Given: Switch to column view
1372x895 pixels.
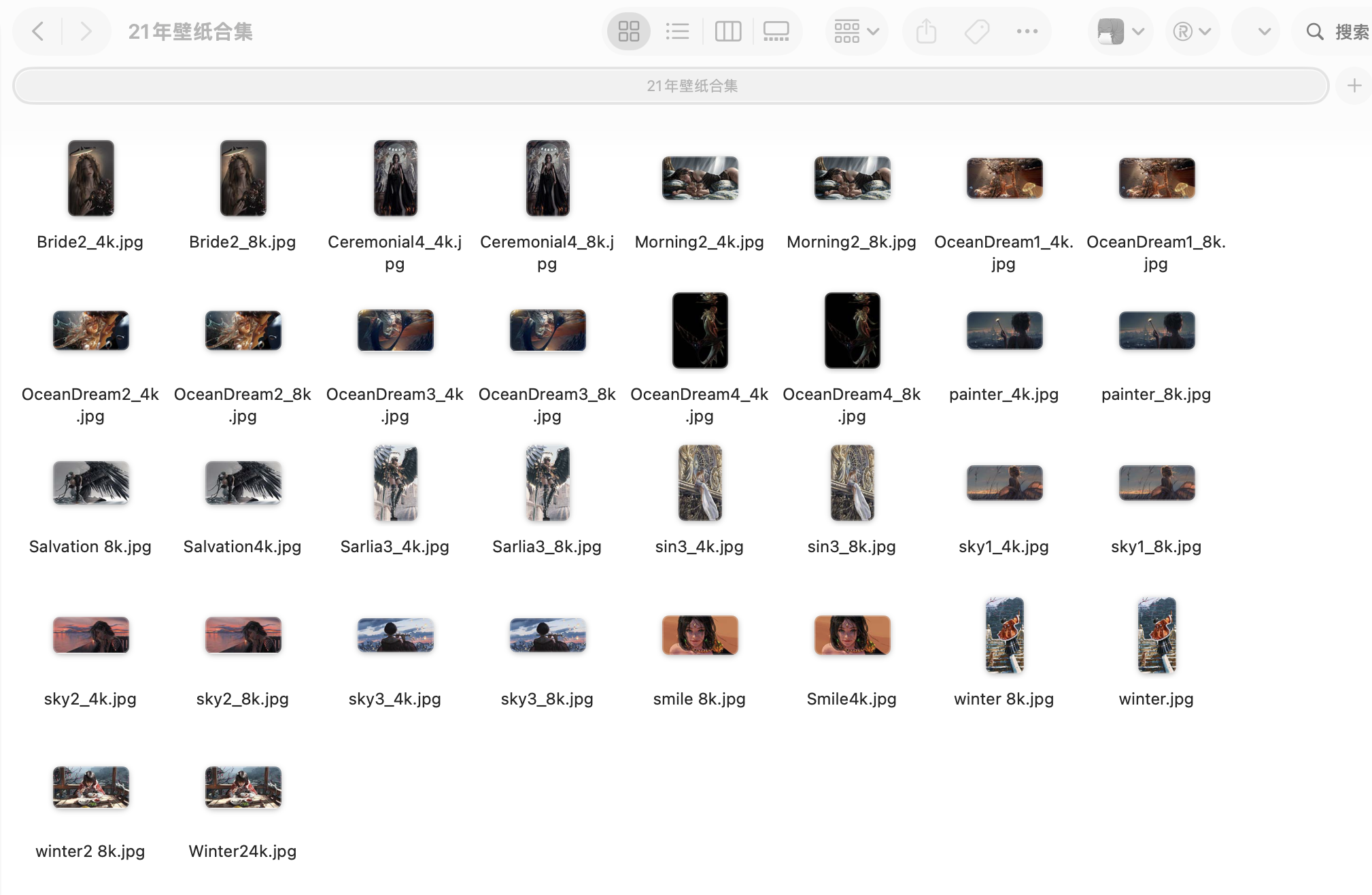Looking at the screenshot, I should tap(727, 31).
